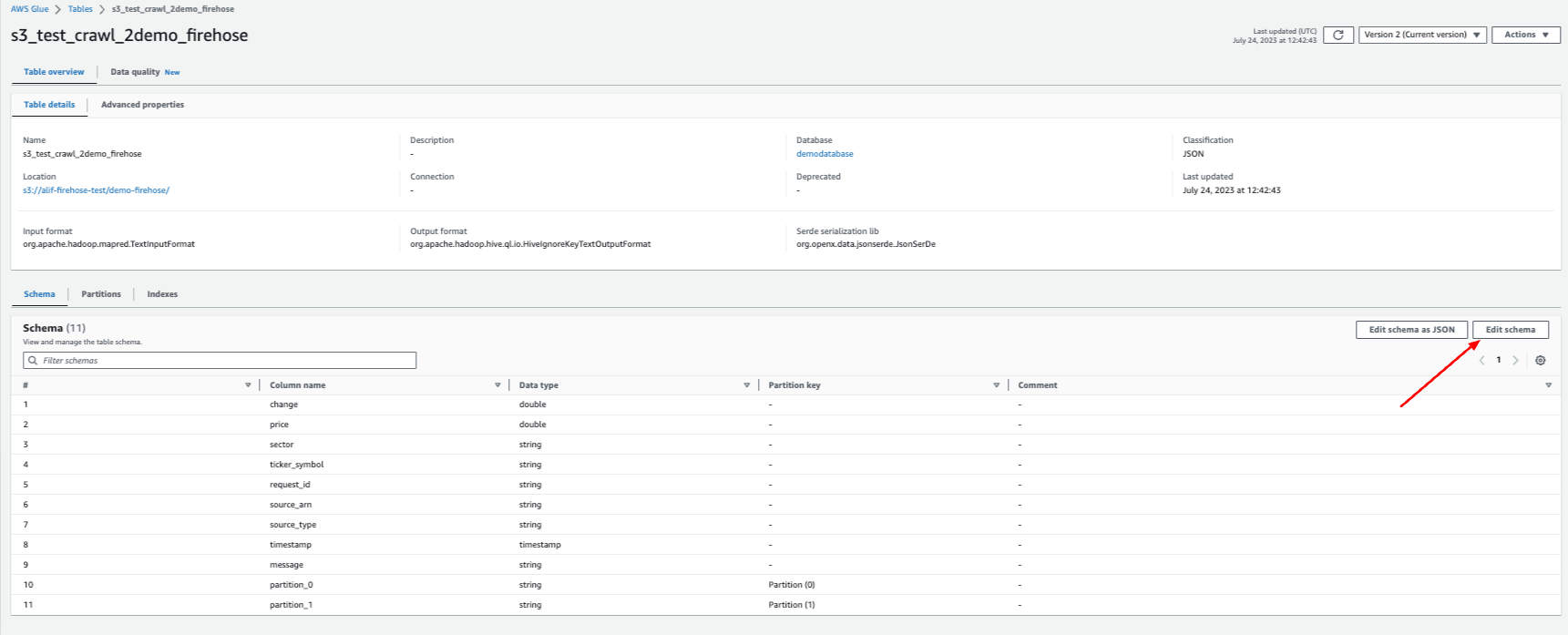Go to previous schema page arrow
The width and height of the screenshot is (1568, 635).
point(1481,360)
